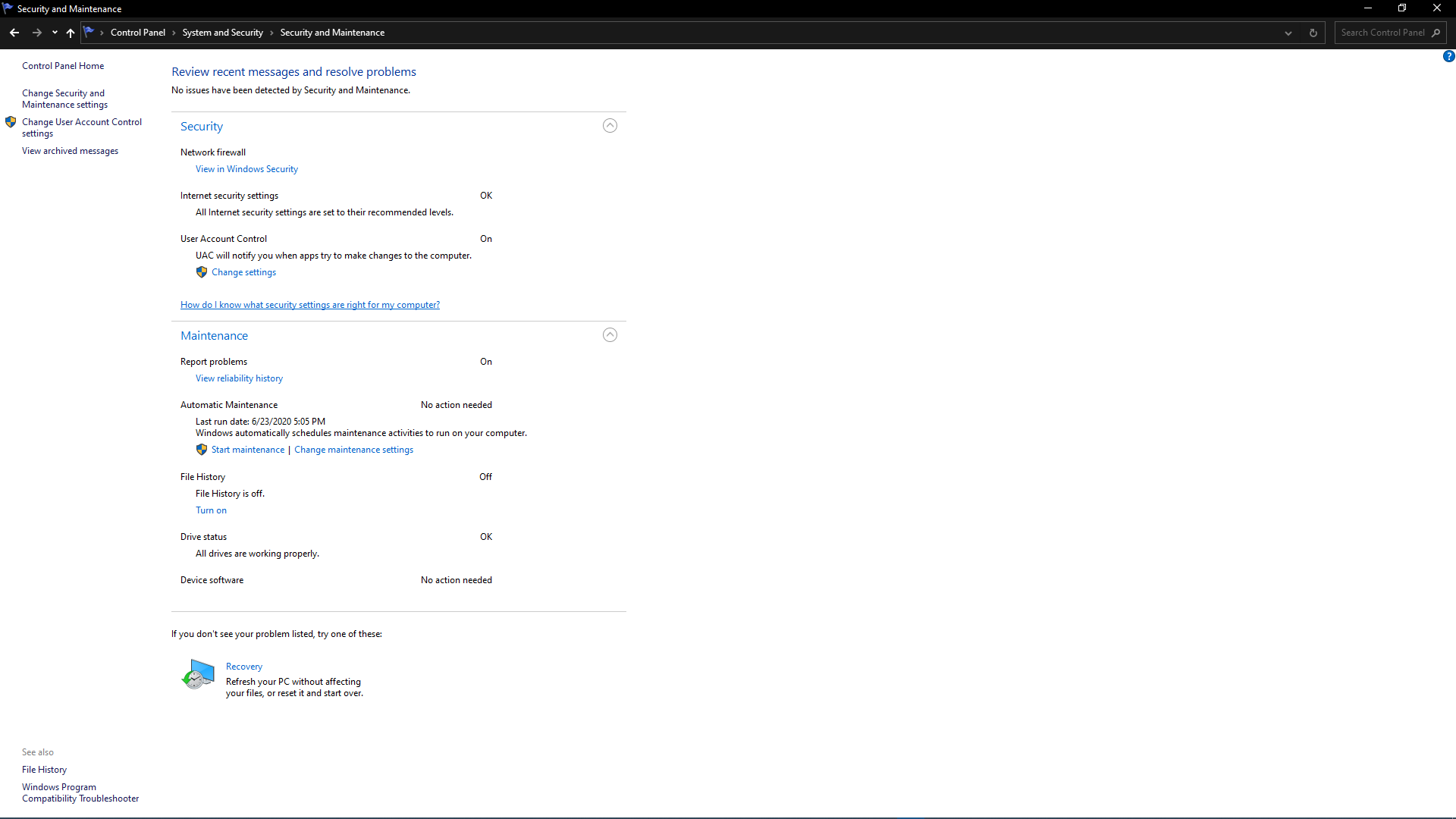Open Control Panel breadcrumb
The image size is (1456, 819).
pos(138,33)
